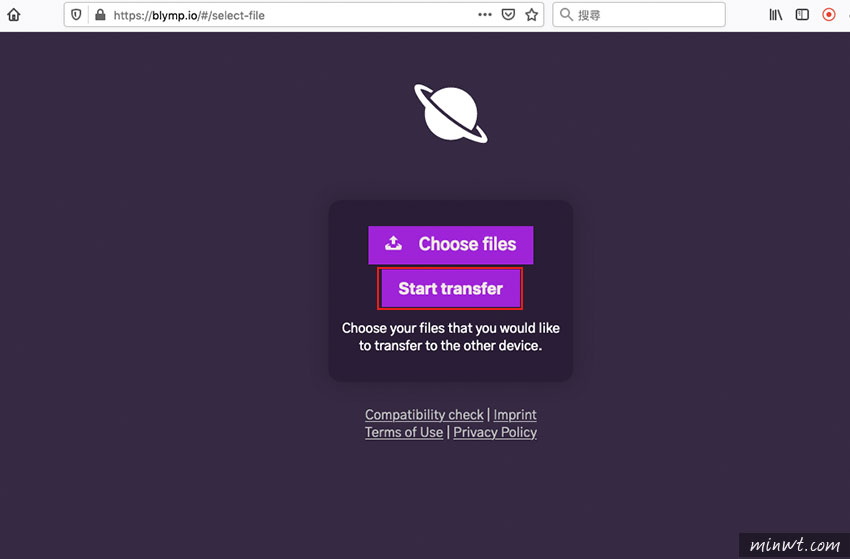Open the Compatibility check link
This screenshot has height=559, width=850.
click(x=424, y=415)
